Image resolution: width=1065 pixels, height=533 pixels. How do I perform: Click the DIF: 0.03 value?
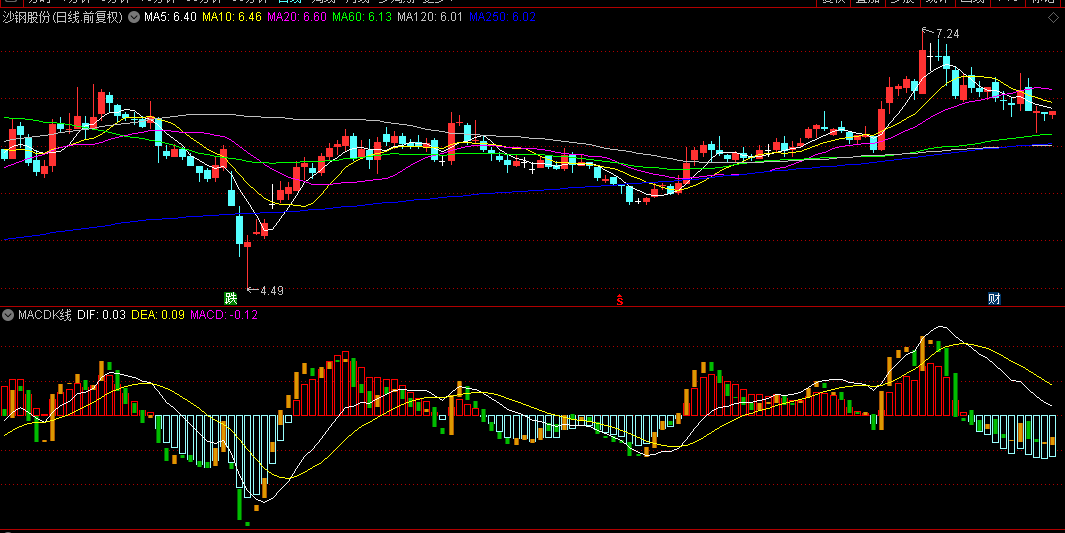point(101,315)
